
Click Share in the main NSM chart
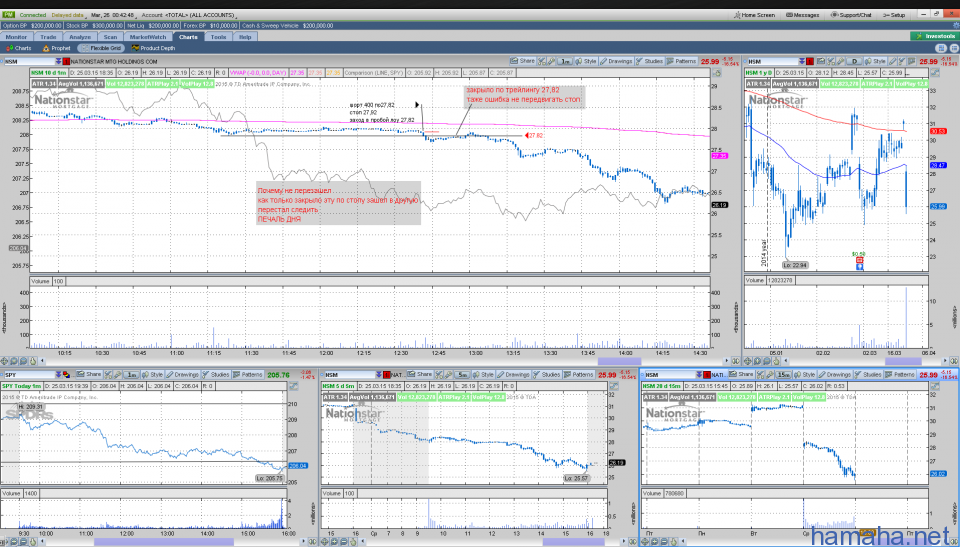tap(523, 61)
